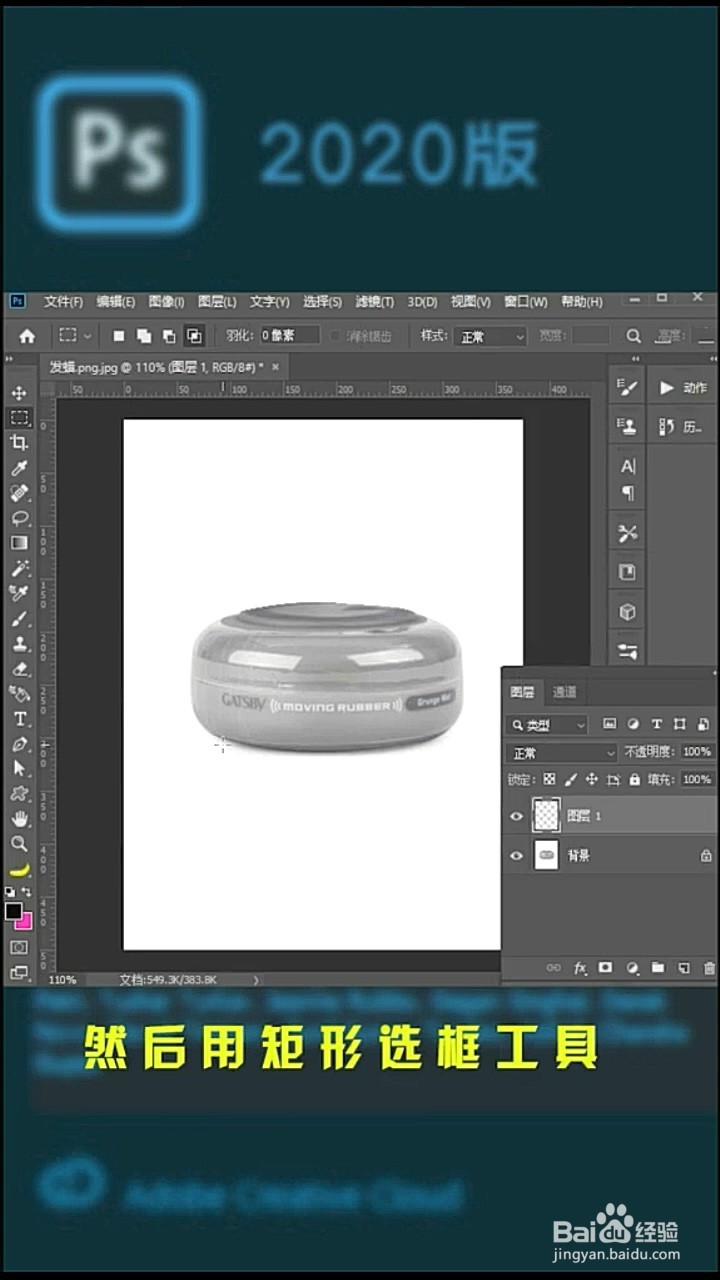720x1280 pixels.
Task: Open Brush Settings panel icon
Action: pos(628,387)
